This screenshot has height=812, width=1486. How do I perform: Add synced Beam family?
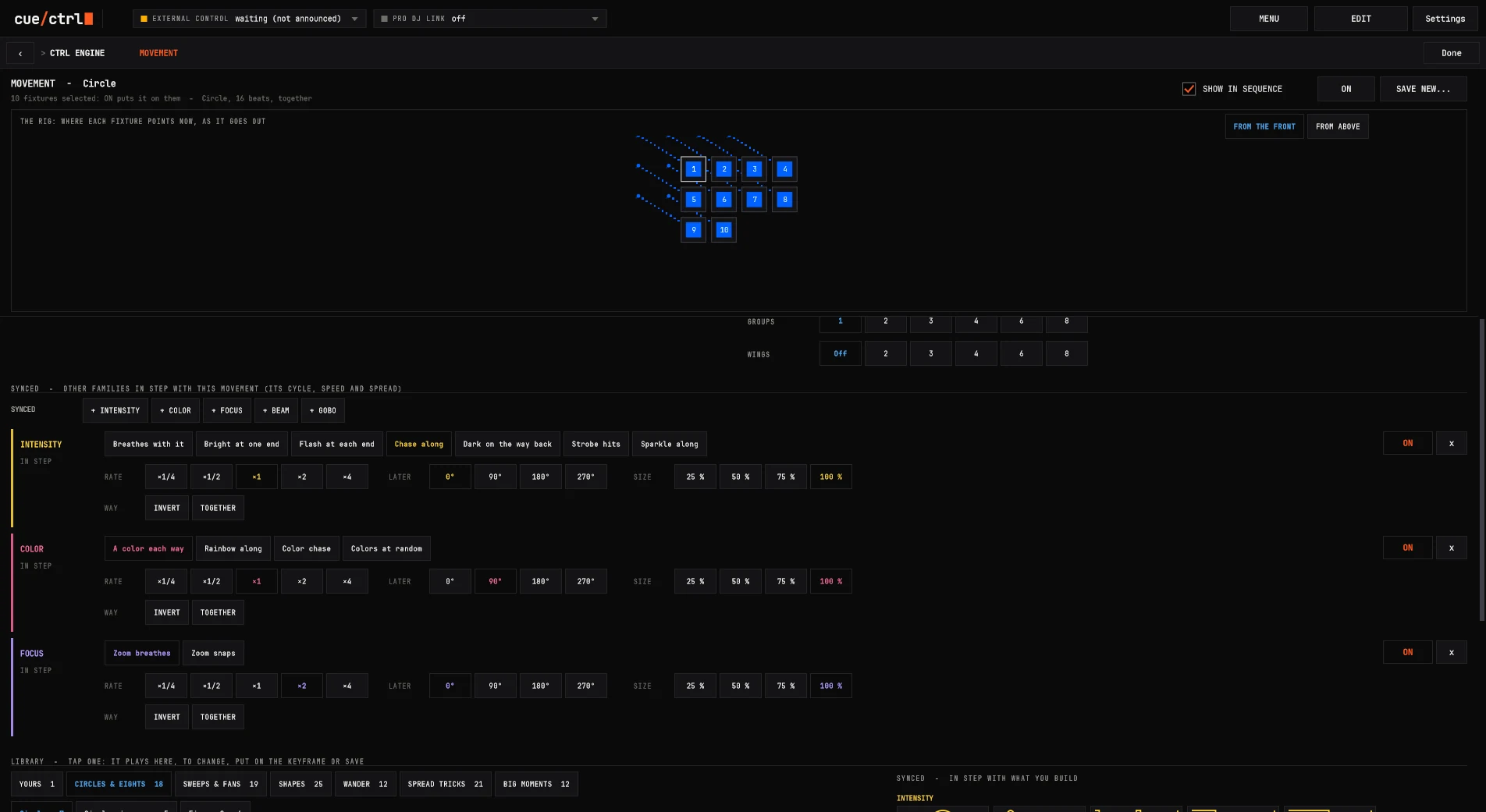[x=276, y=410]
